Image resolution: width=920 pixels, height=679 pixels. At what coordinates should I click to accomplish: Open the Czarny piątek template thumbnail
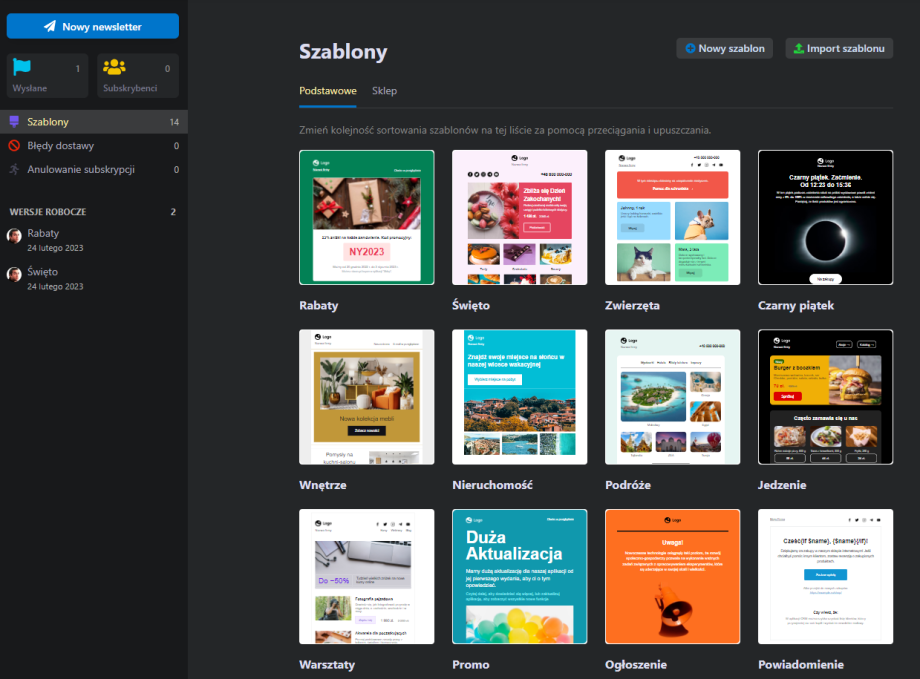tap(825, 217)
